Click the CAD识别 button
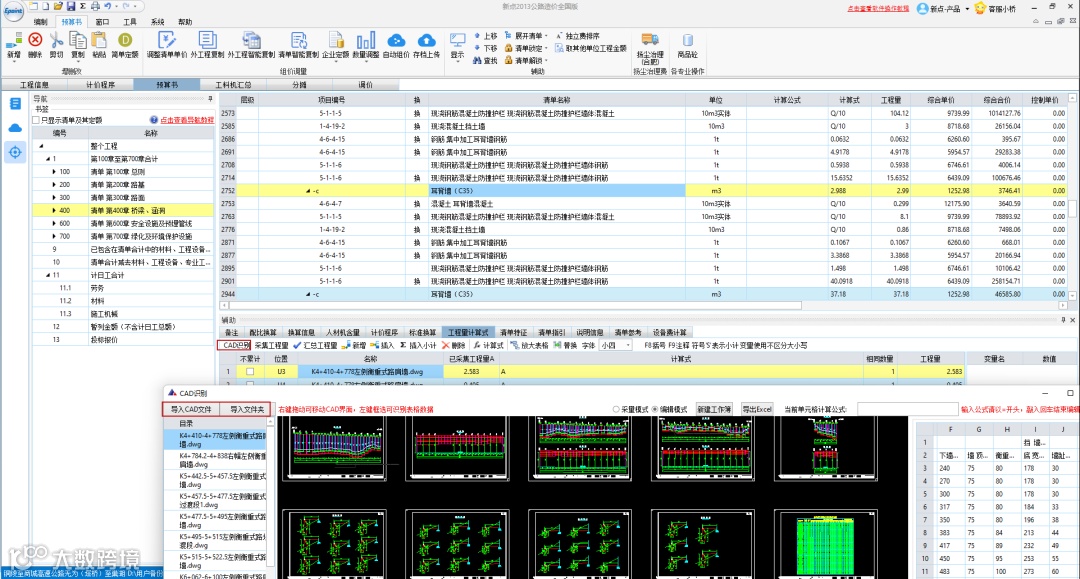Viewport: 1080px width, 579px height. coord(234,346)
